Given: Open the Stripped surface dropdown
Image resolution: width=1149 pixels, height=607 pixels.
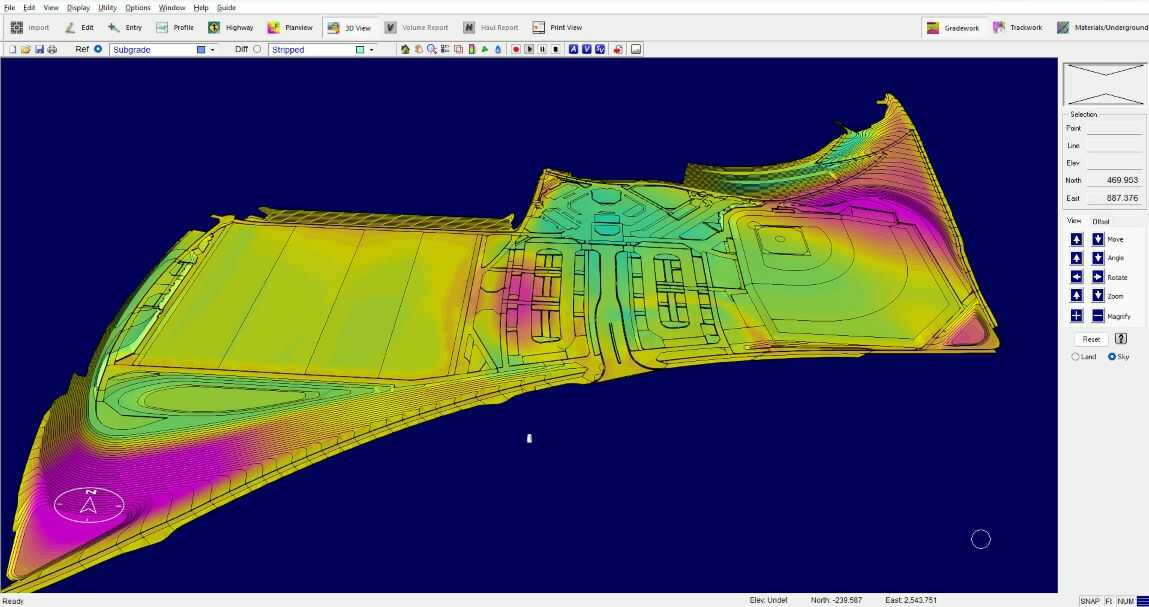Looking at the screenshot, I should point(371,49).
